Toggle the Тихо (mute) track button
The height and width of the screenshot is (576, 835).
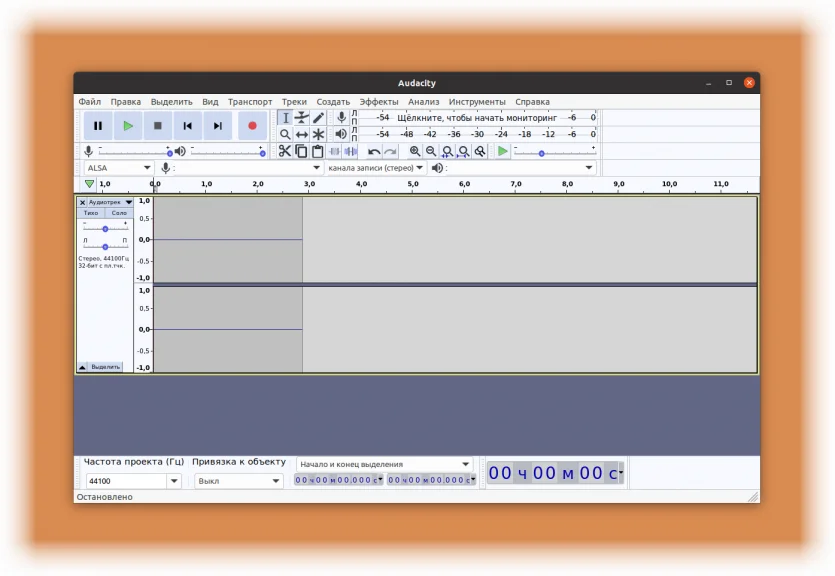tap(91, 213)
